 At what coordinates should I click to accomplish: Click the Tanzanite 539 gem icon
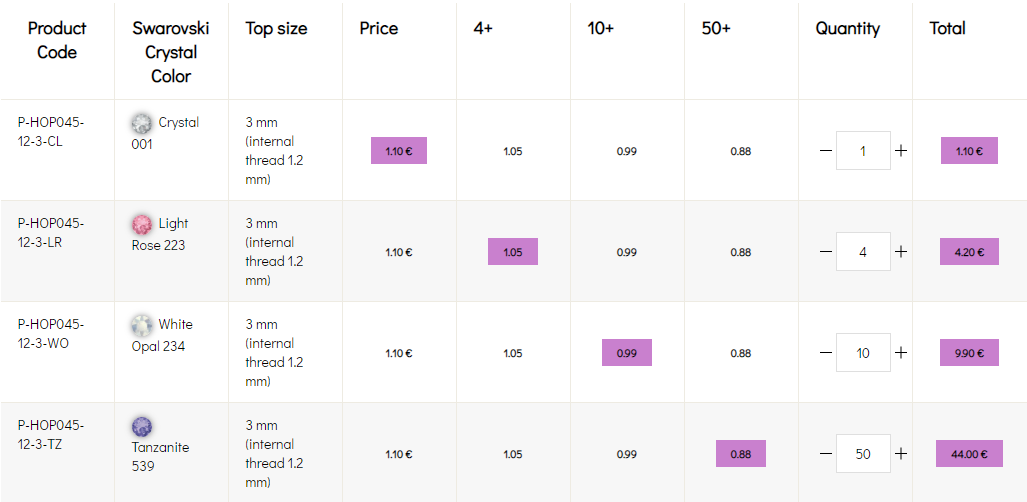click(143, 427)
